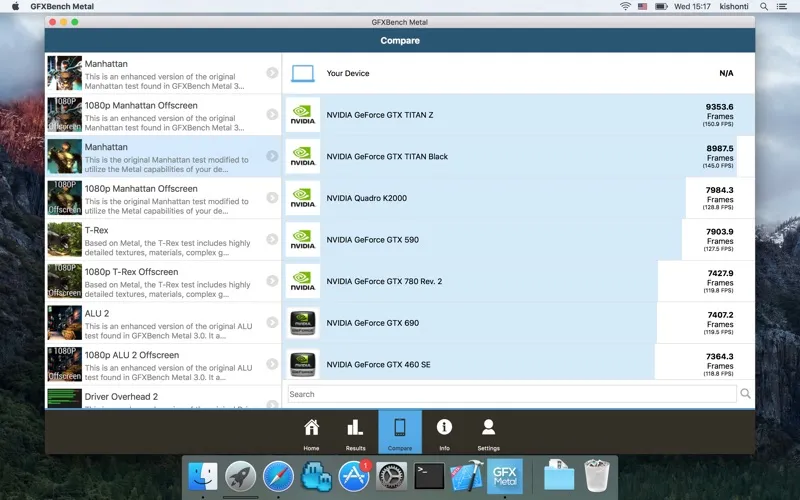Click the search magnifier icon

tap(745, 394)
